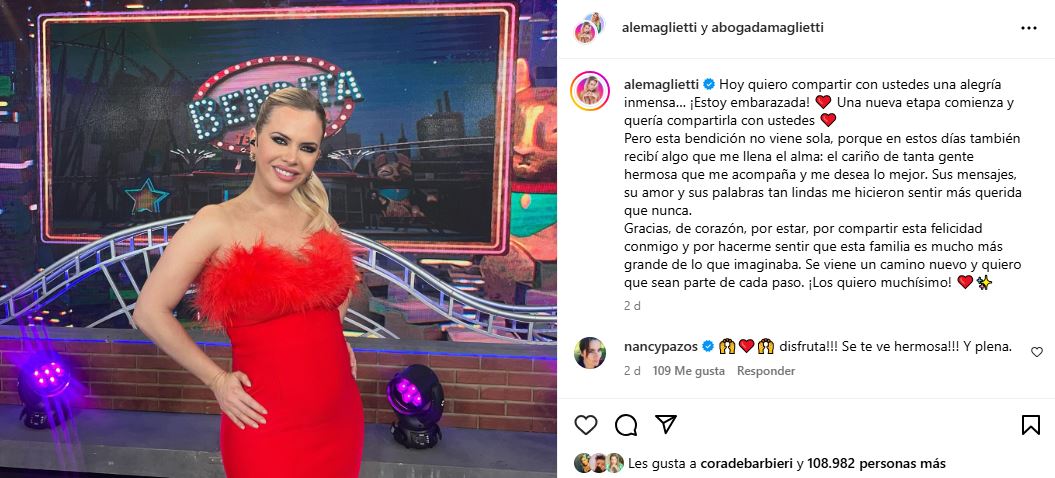1055x478 pixels.
Task: Open comments with the speech bubble icon
Action: pyautogui.click(x=626, y=425)
